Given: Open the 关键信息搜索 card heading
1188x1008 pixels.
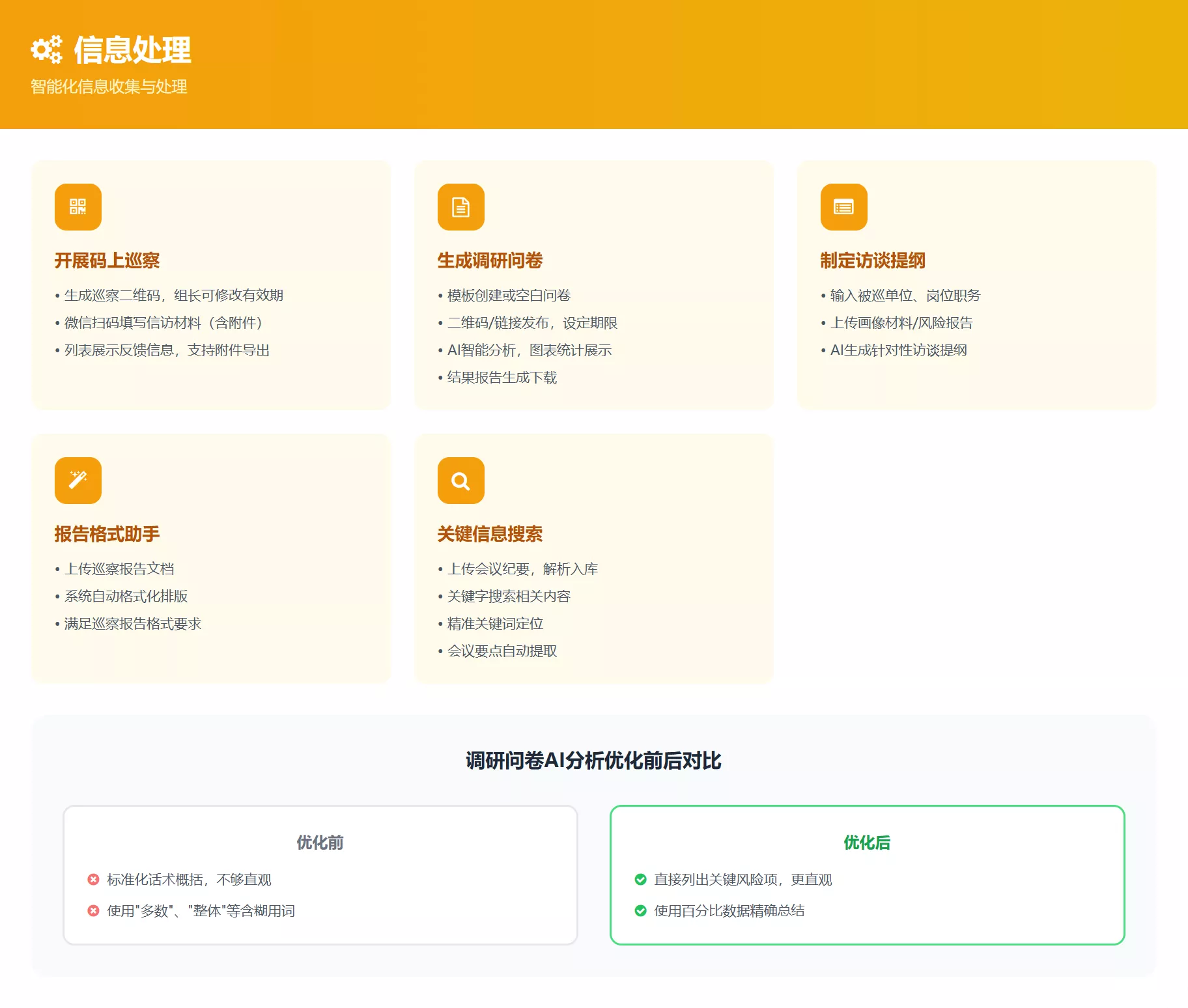Looking at the screenshot, I should (490, 534).
